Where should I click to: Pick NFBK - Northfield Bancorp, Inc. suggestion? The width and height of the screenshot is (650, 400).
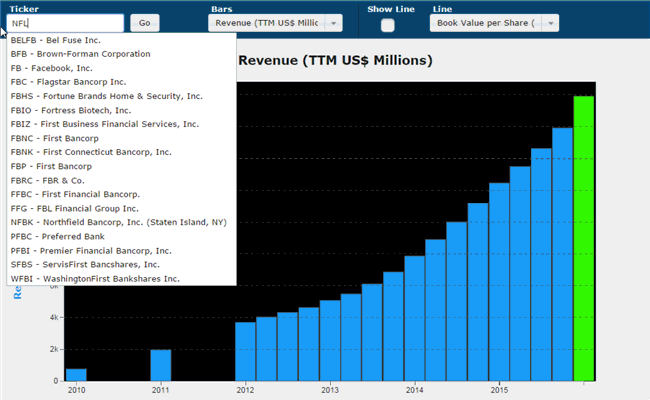pos(121,222)
